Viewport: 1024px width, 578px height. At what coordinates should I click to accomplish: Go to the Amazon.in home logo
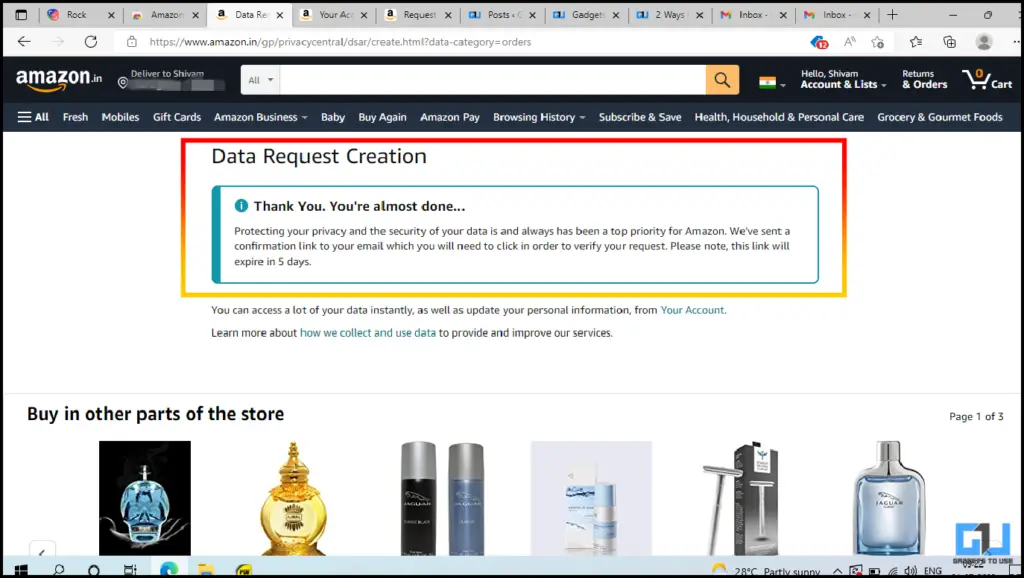(x=59, y=80)
